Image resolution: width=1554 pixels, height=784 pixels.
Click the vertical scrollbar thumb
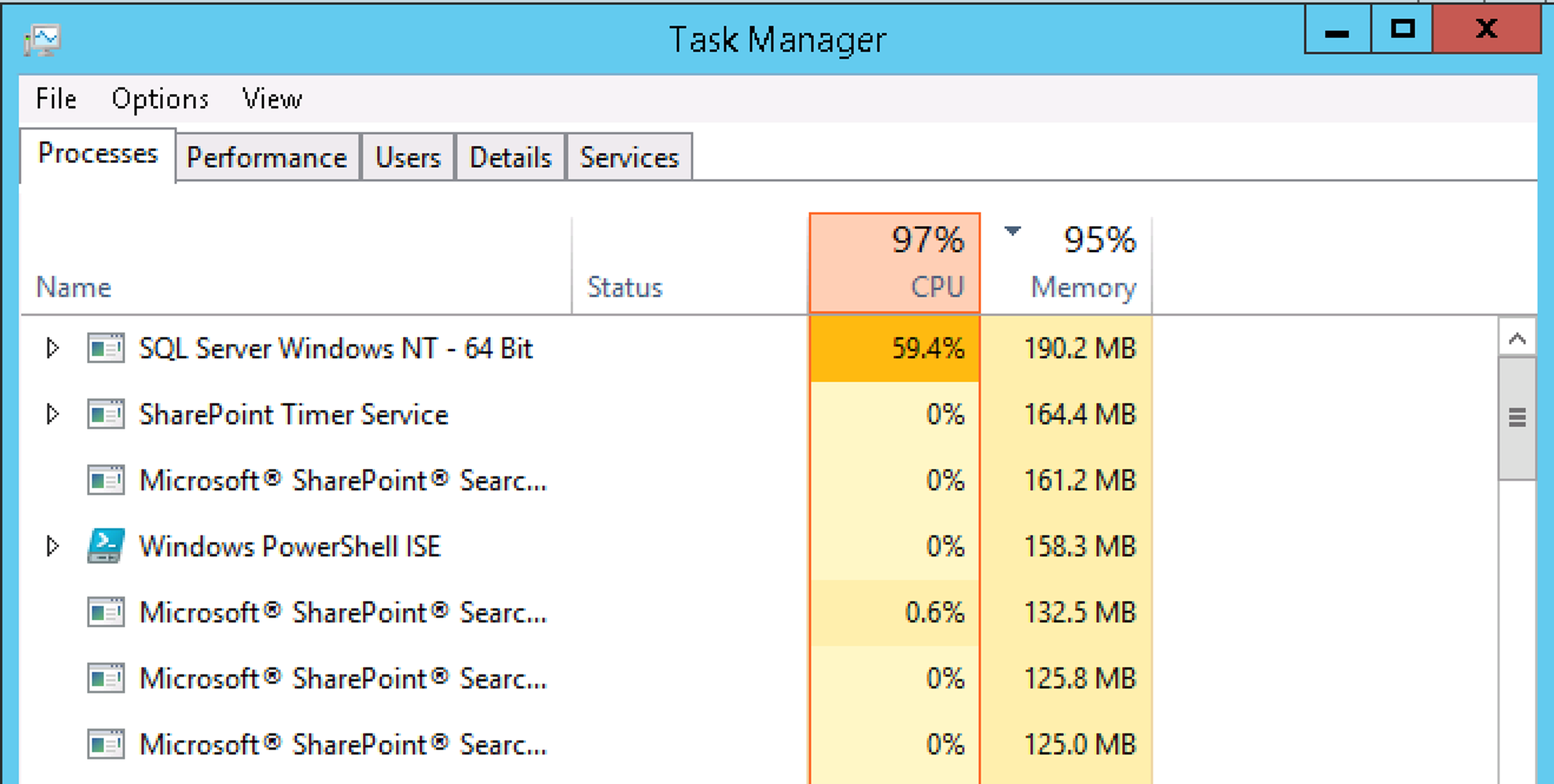click(x=1517, y=417)
